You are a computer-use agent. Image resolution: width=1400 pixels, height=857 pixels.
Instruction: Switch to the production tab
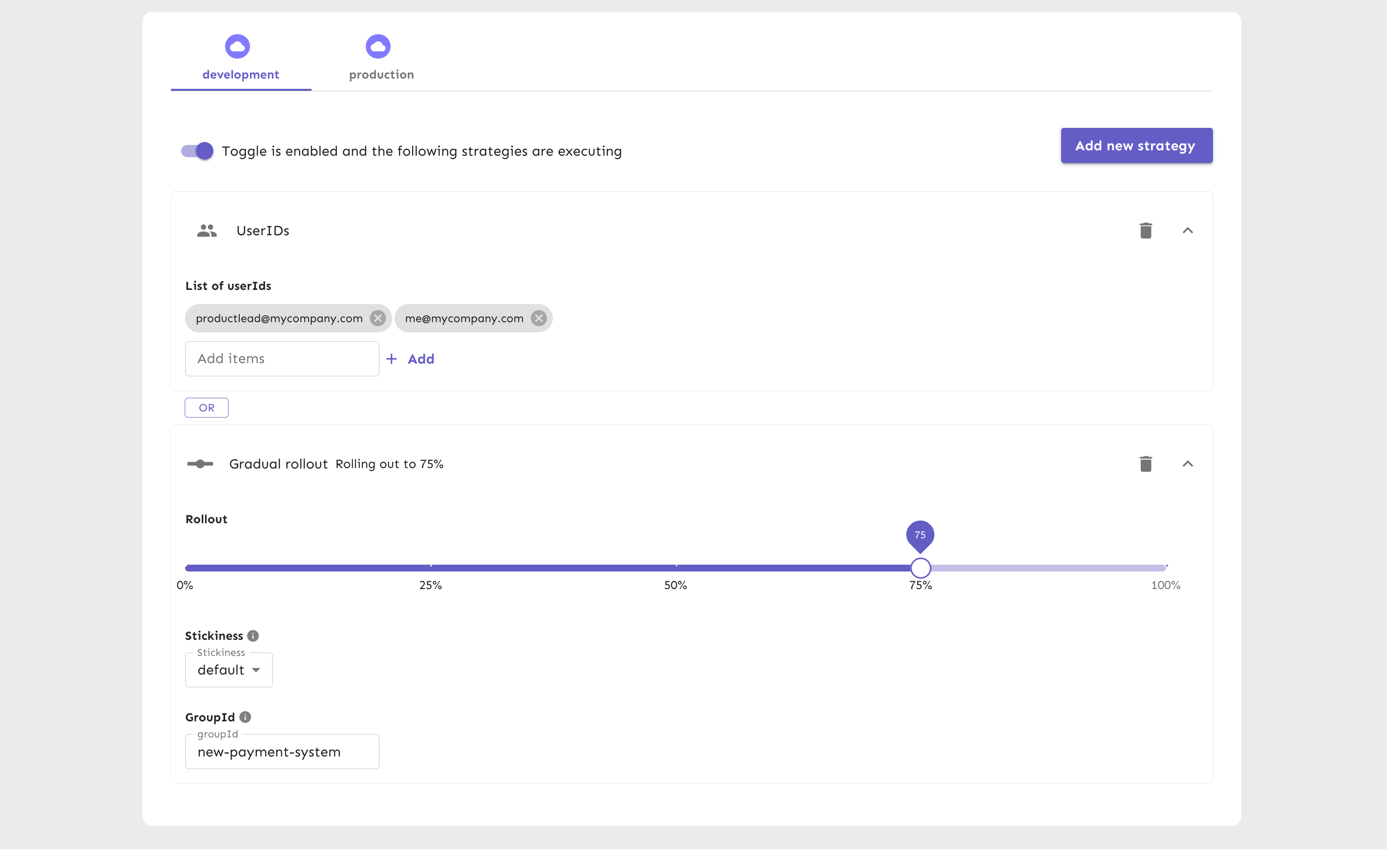(x=381, y=74)
